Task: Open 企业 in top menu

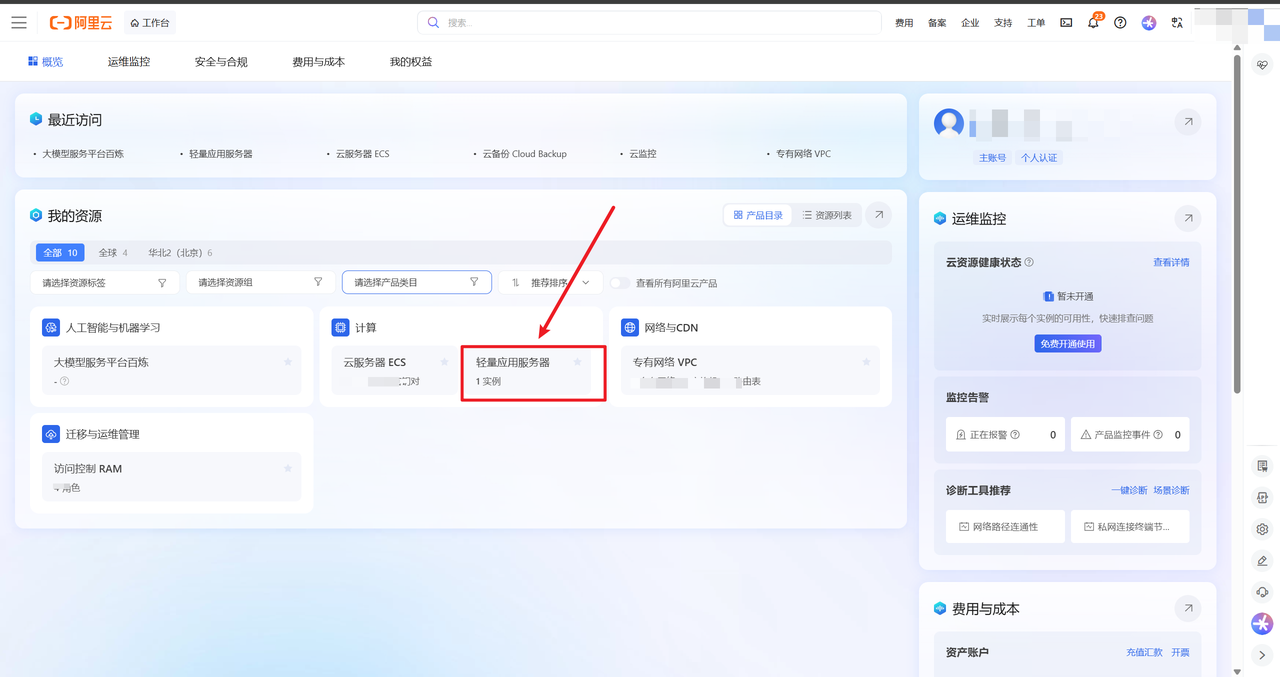Action: [970, 22]
